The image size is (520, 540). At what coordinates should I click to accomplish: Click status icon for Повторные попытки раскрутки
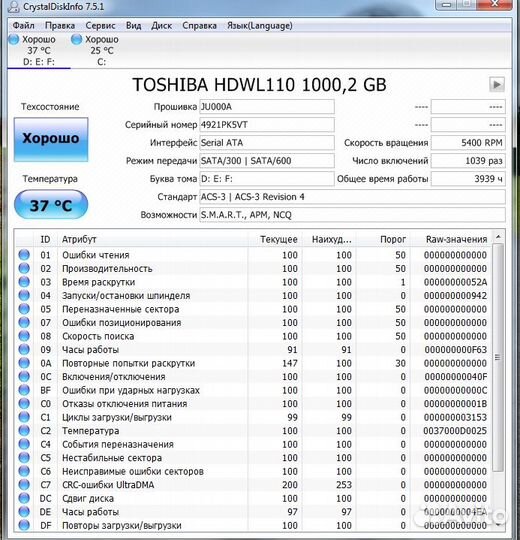(24, 363)
